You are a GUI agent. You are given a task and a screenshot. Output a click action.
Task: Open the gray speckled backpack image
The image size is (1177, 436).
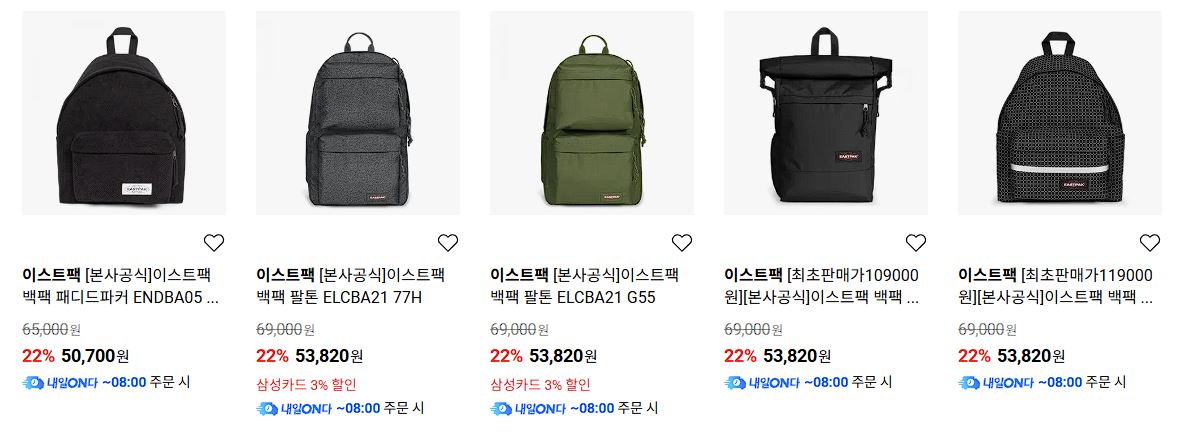tap(358, 113)
